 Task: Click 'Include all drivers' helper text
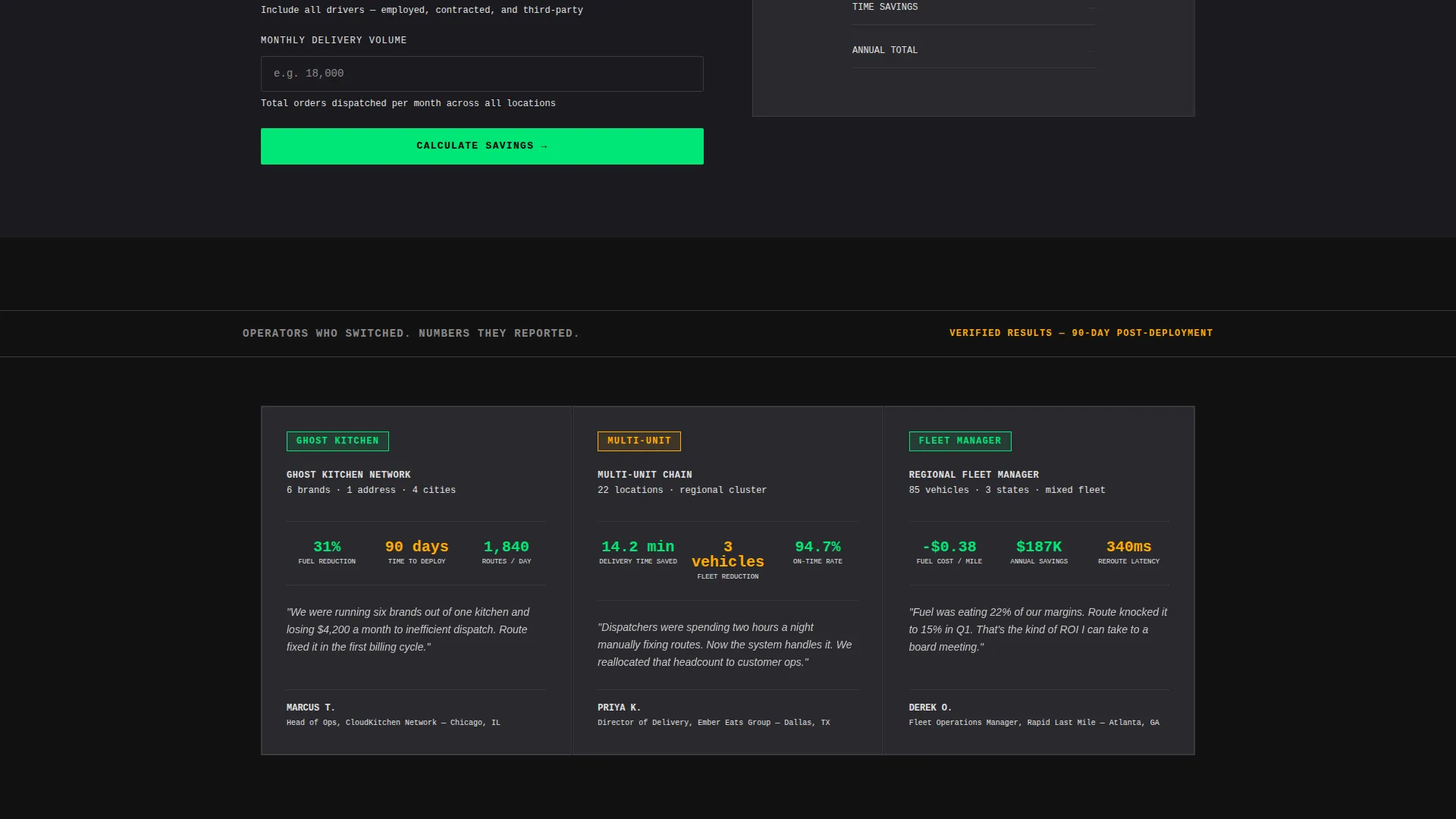click(x=422, y=10)
